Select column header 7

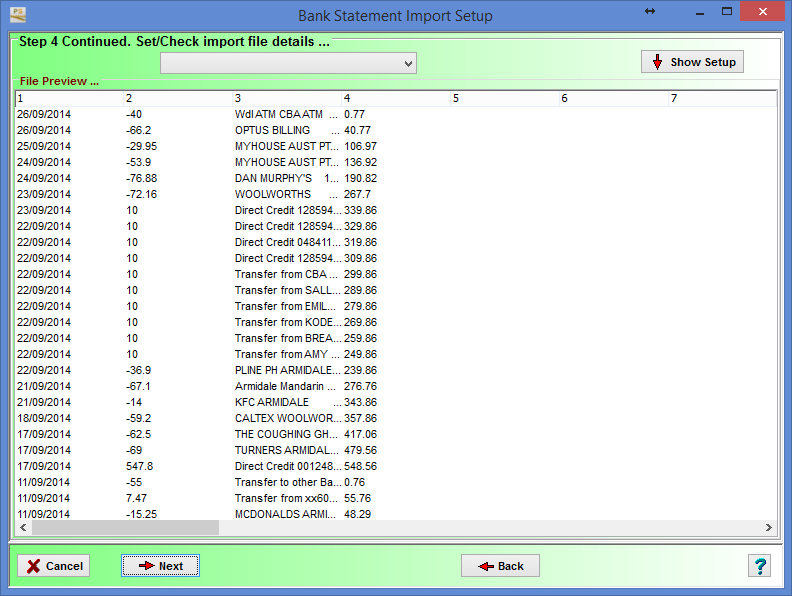tap(723, 98)
